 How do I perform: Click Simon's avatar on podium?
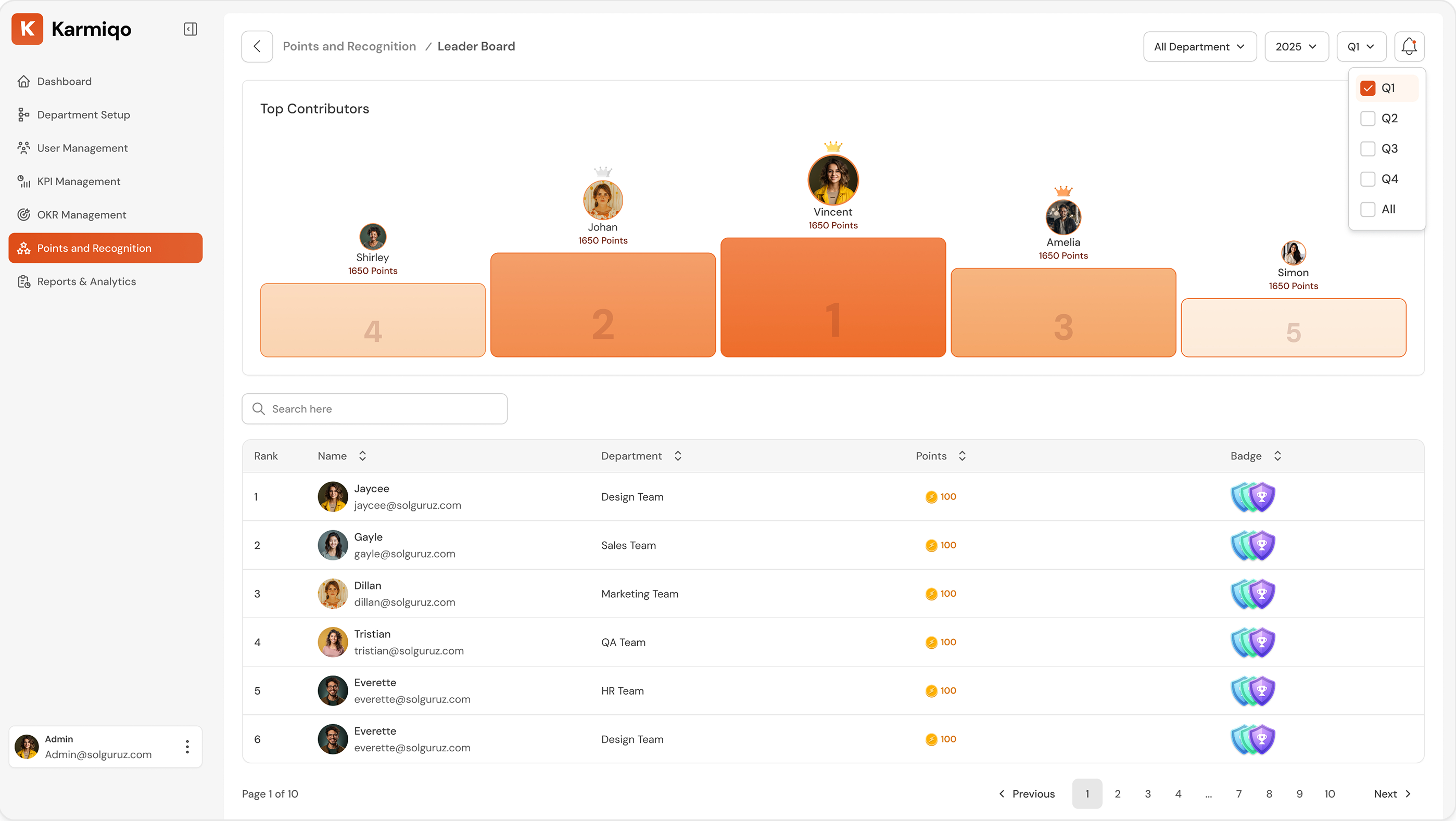point(1293,253)
